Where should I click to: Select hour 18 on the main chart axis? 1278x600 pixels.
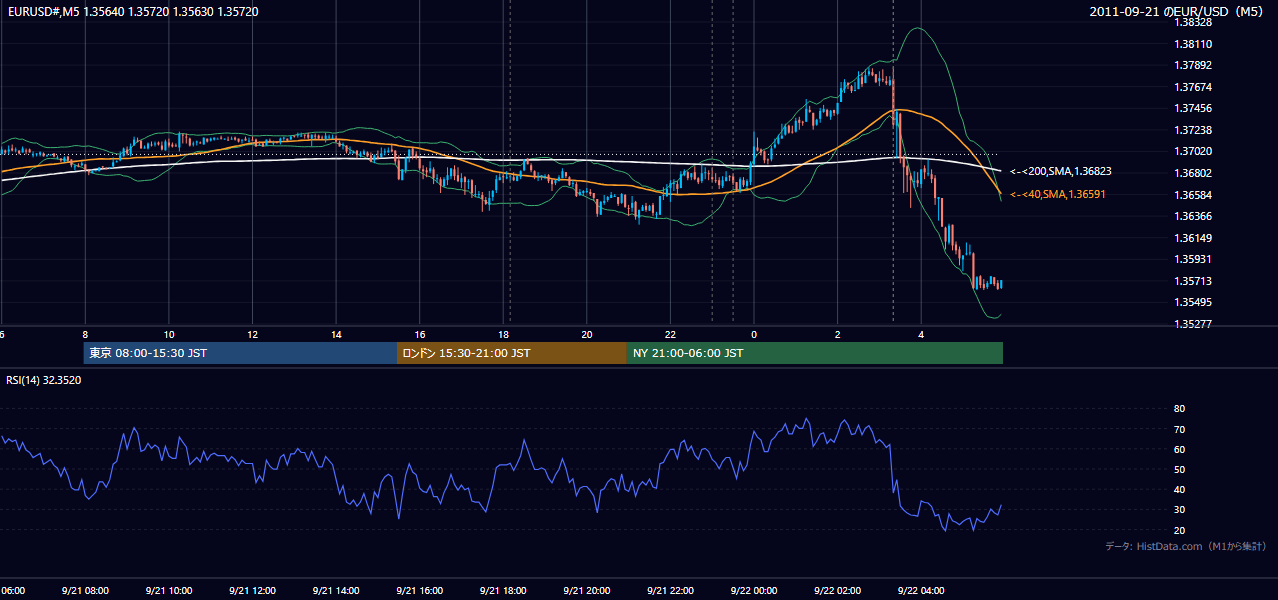[504, 335]
